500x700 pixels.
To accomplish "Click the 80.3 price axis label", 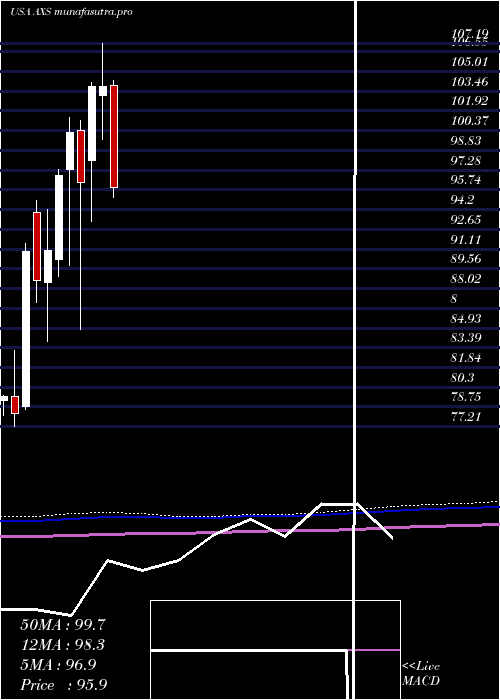I will [x=463, y=377].
